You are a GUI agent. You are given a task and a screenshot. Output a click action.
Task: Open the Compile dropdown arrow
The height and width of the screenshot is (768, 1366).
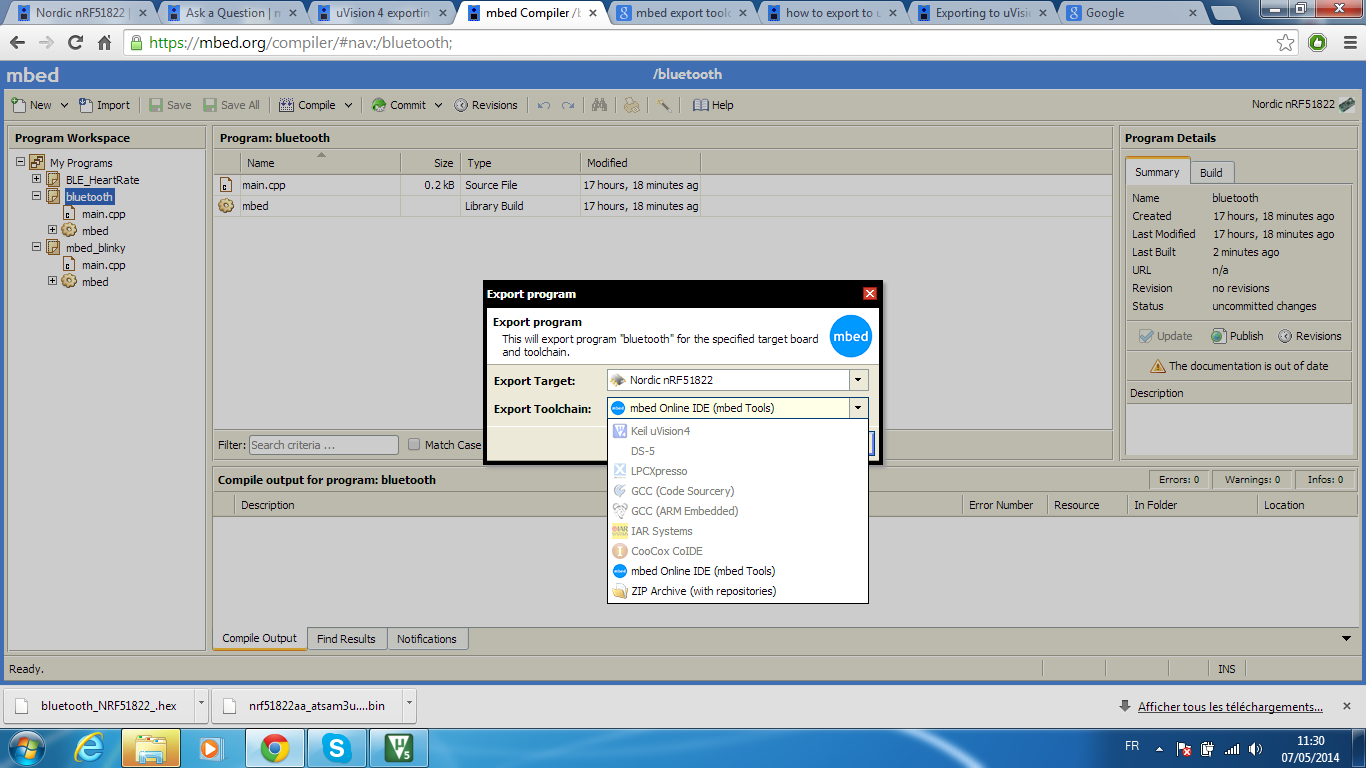[348, 105]
